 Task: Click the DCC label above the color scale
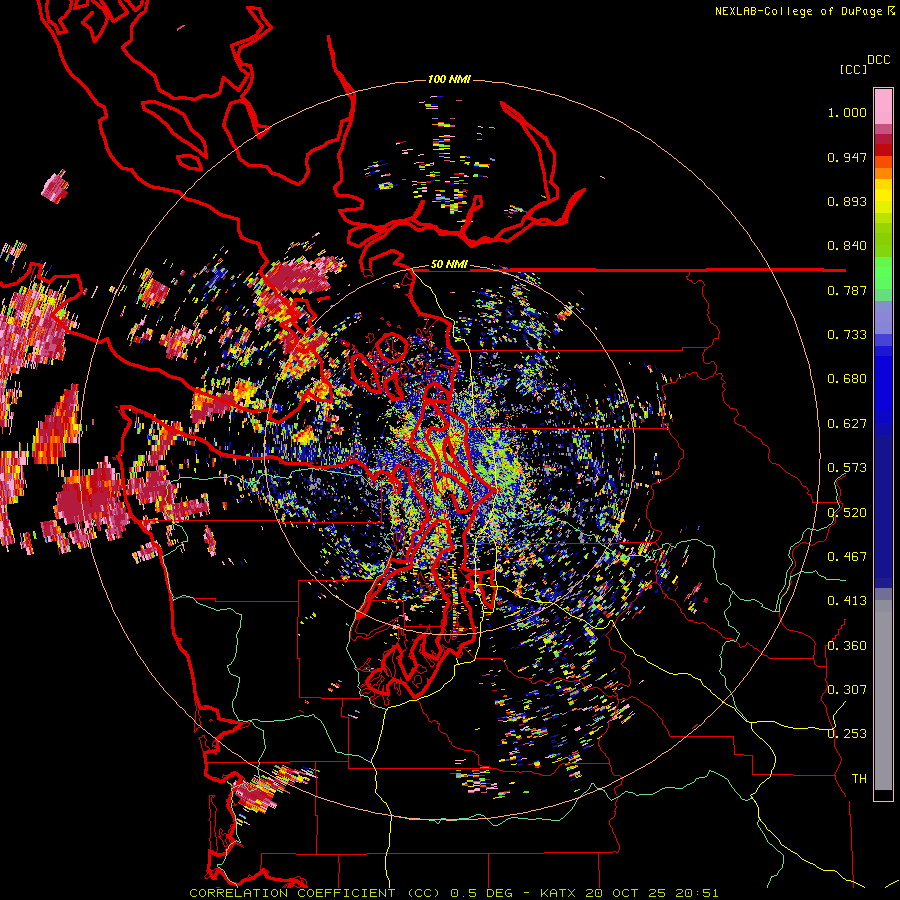(879, 60)
